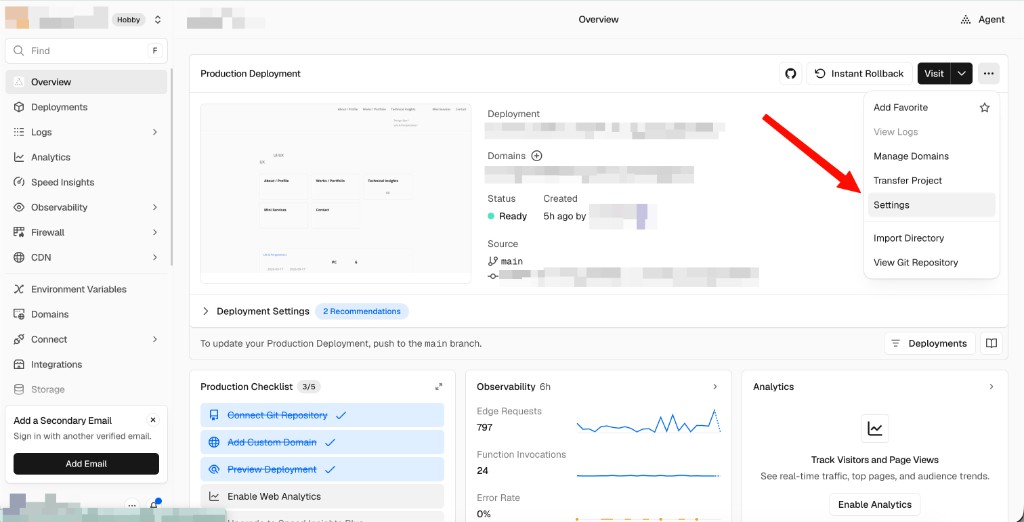Click the Connect plug icon
Viewport: 1024px width, 522px height.
point(19,340)
